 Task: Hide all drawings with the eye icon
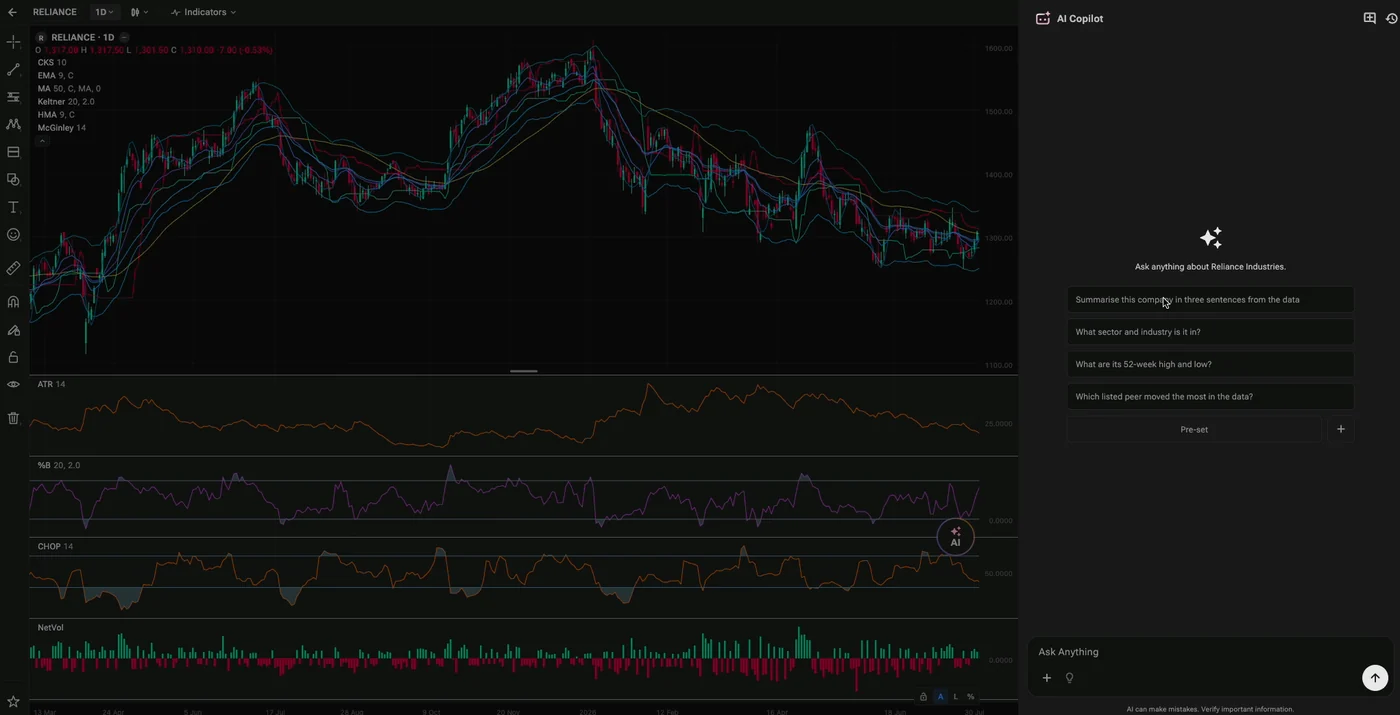pos(13,384)
